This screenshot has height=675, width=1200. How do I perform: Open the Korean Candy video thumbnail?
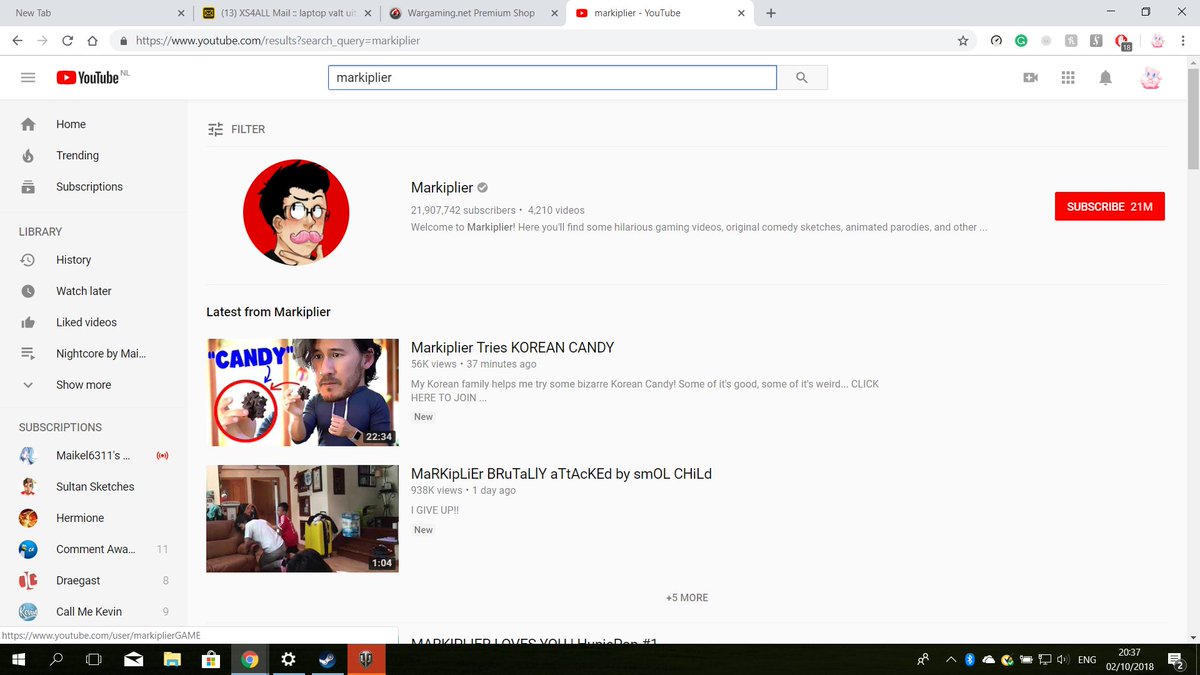coord(302,392)
